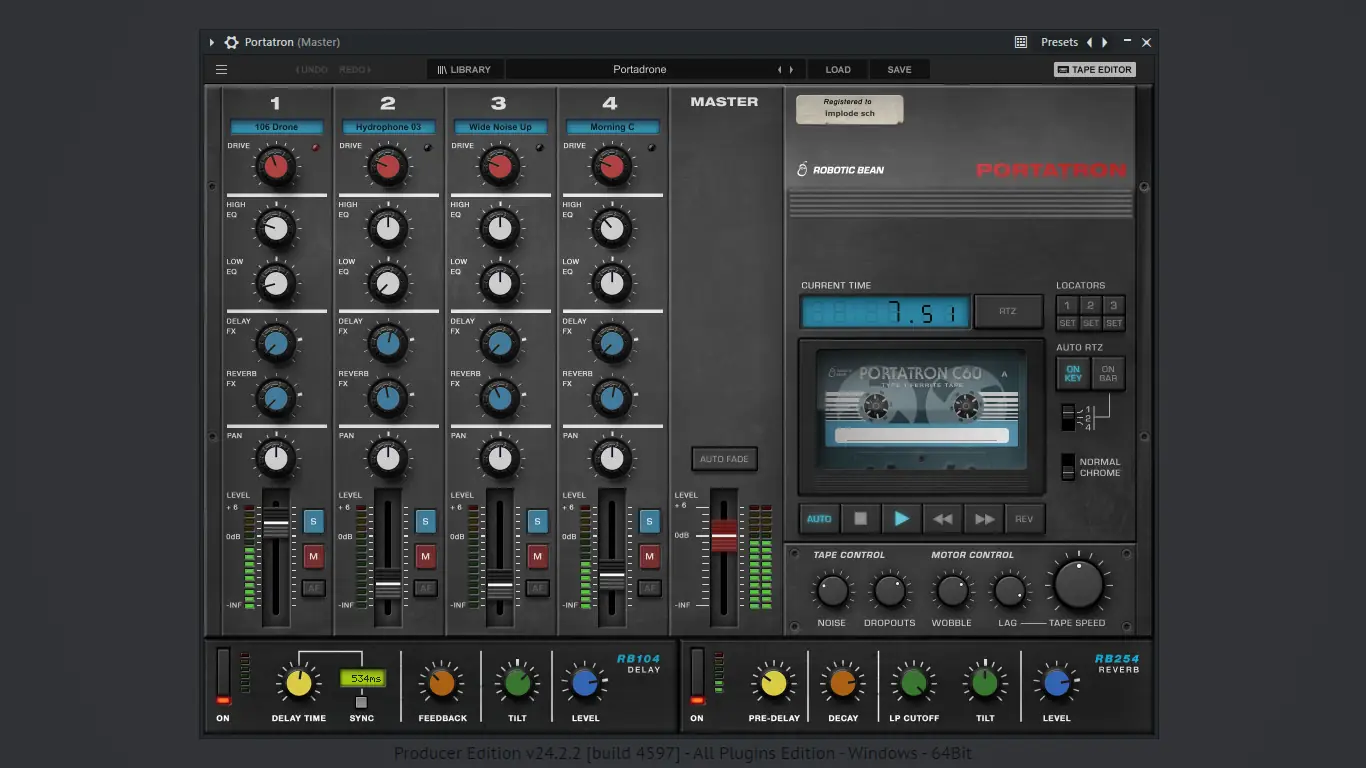Click the MASTER level fader
This screenshot has height=768, width=1366.
[724, 536]
